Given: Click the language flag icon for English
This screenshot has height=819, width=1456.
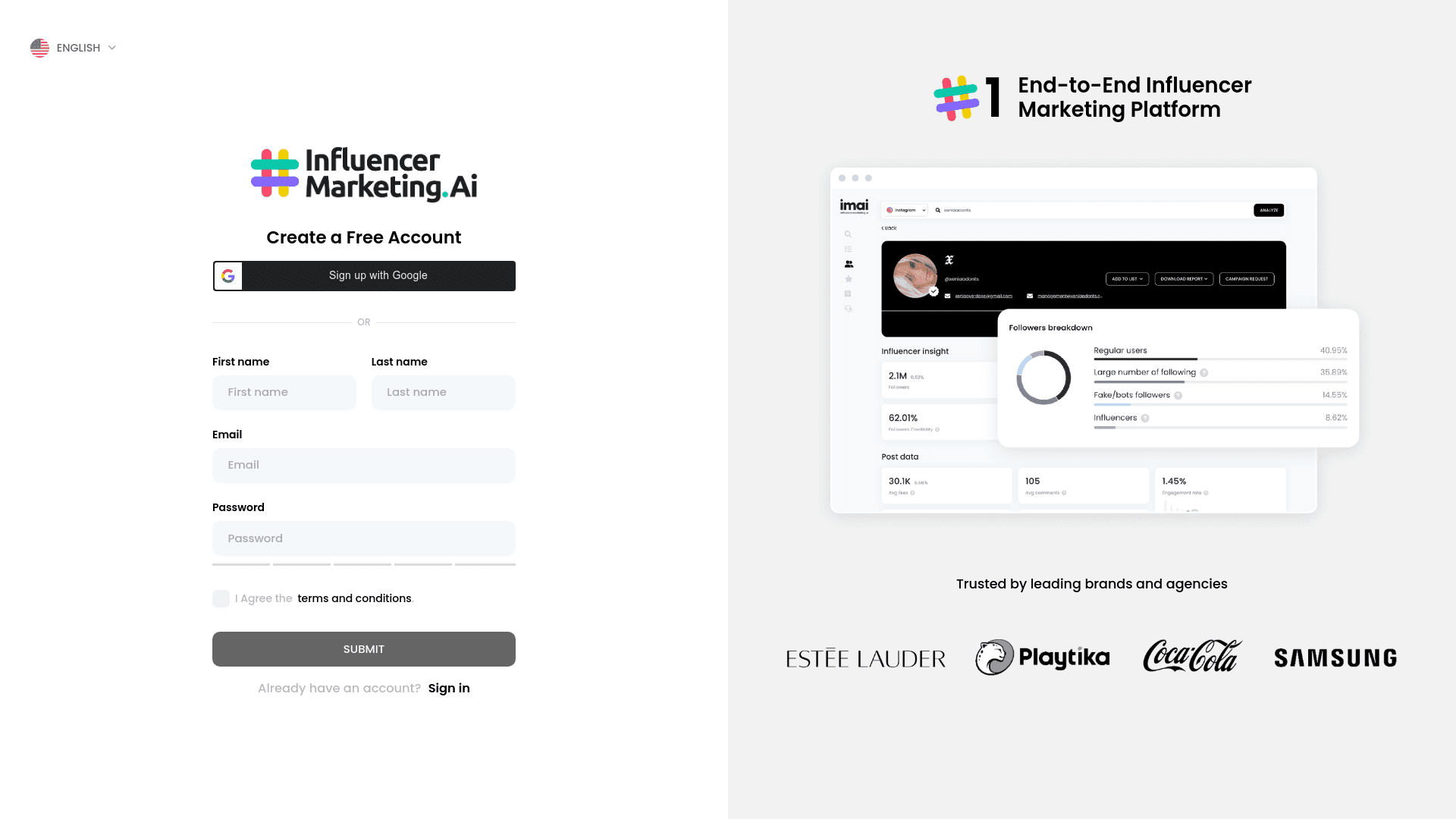Looking at the screenshot, I should point(40,48).
